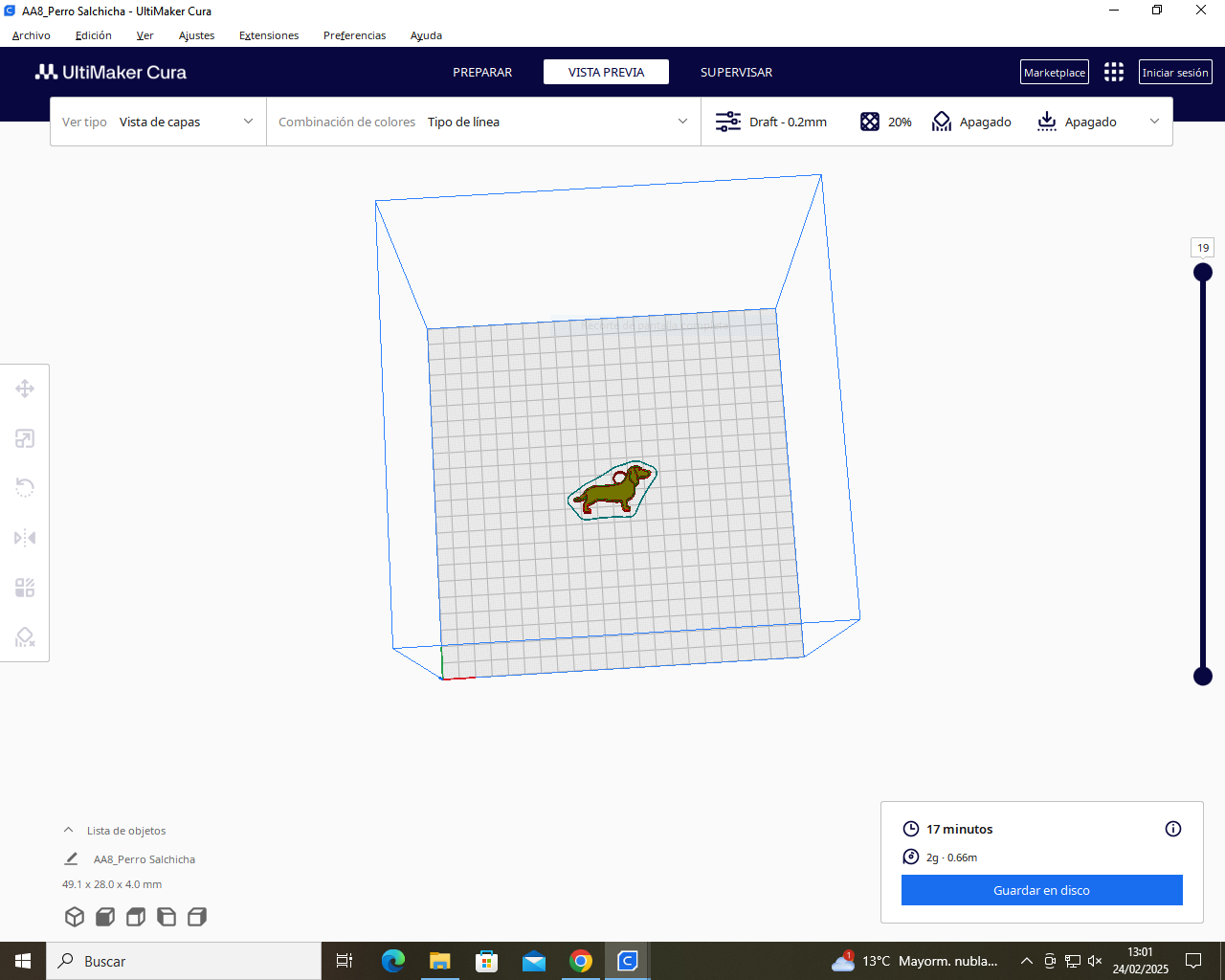Viewport: 1225px width, 980px height.
Task: Switch to 3D perspective view cube icon
Action: click(75, 917)
